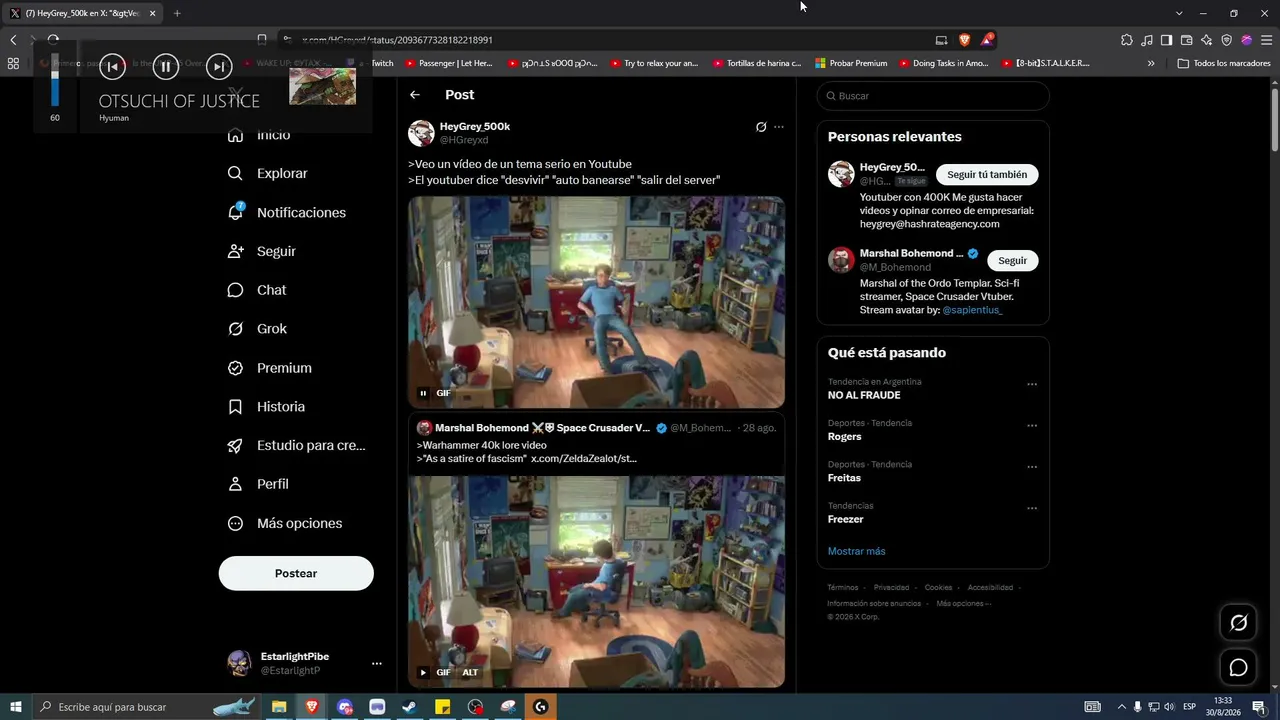Click the volume level slider bar
Viewport: 1280px width, 720px height.
55,80
